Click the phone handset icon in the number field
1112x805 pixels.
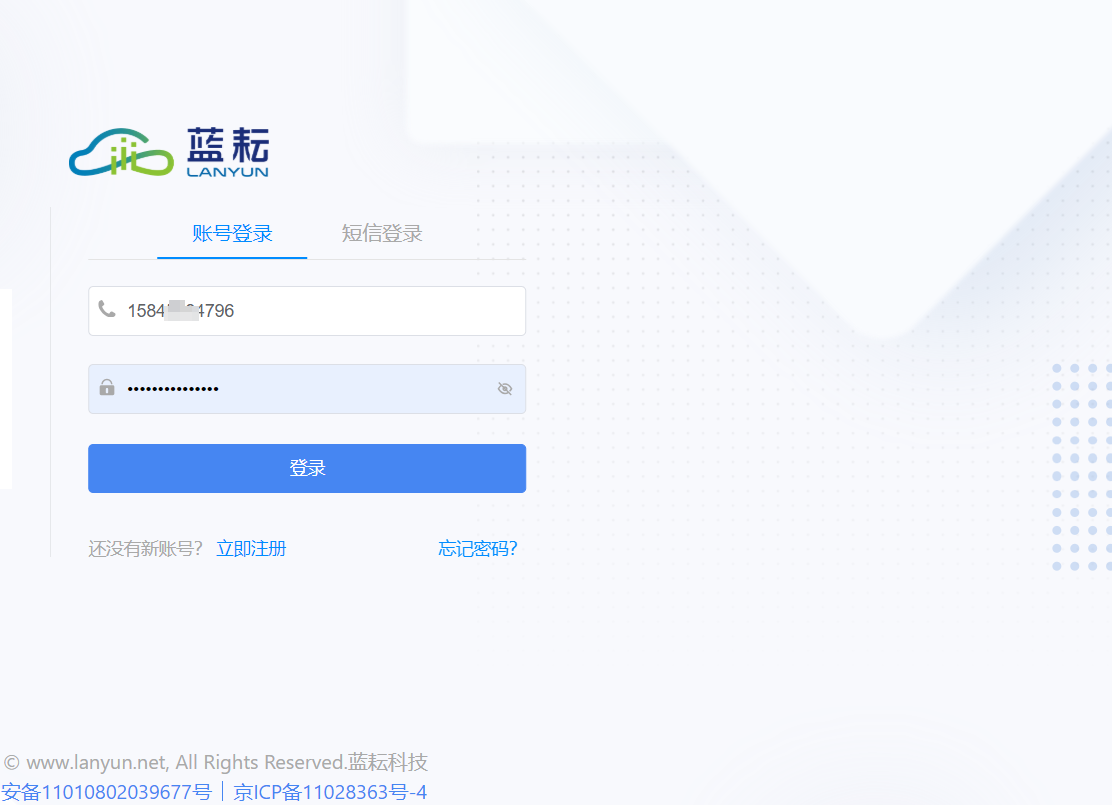[x=107, y=309]
